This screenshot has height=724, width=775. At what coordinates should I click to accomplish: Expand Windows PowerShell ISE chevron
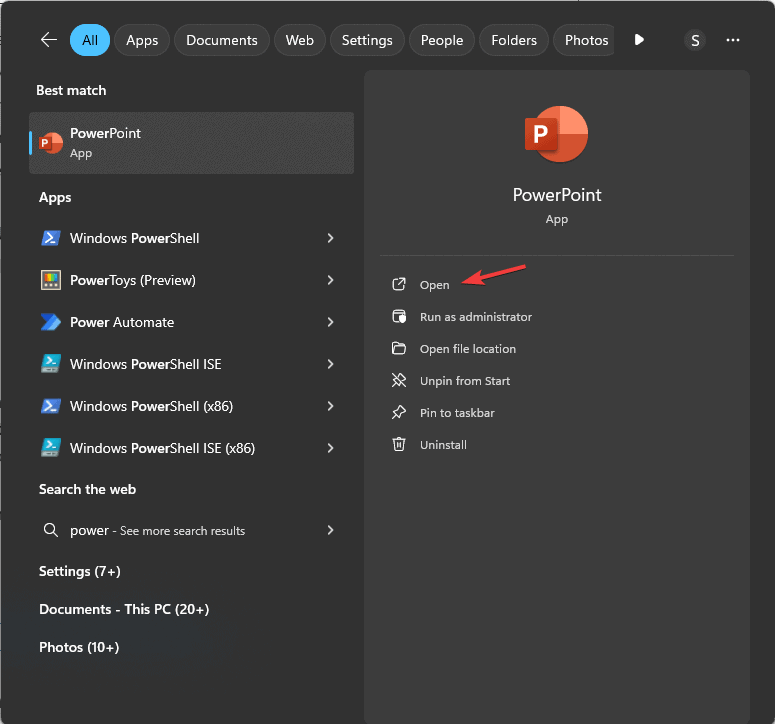click(x=330, y=364)
